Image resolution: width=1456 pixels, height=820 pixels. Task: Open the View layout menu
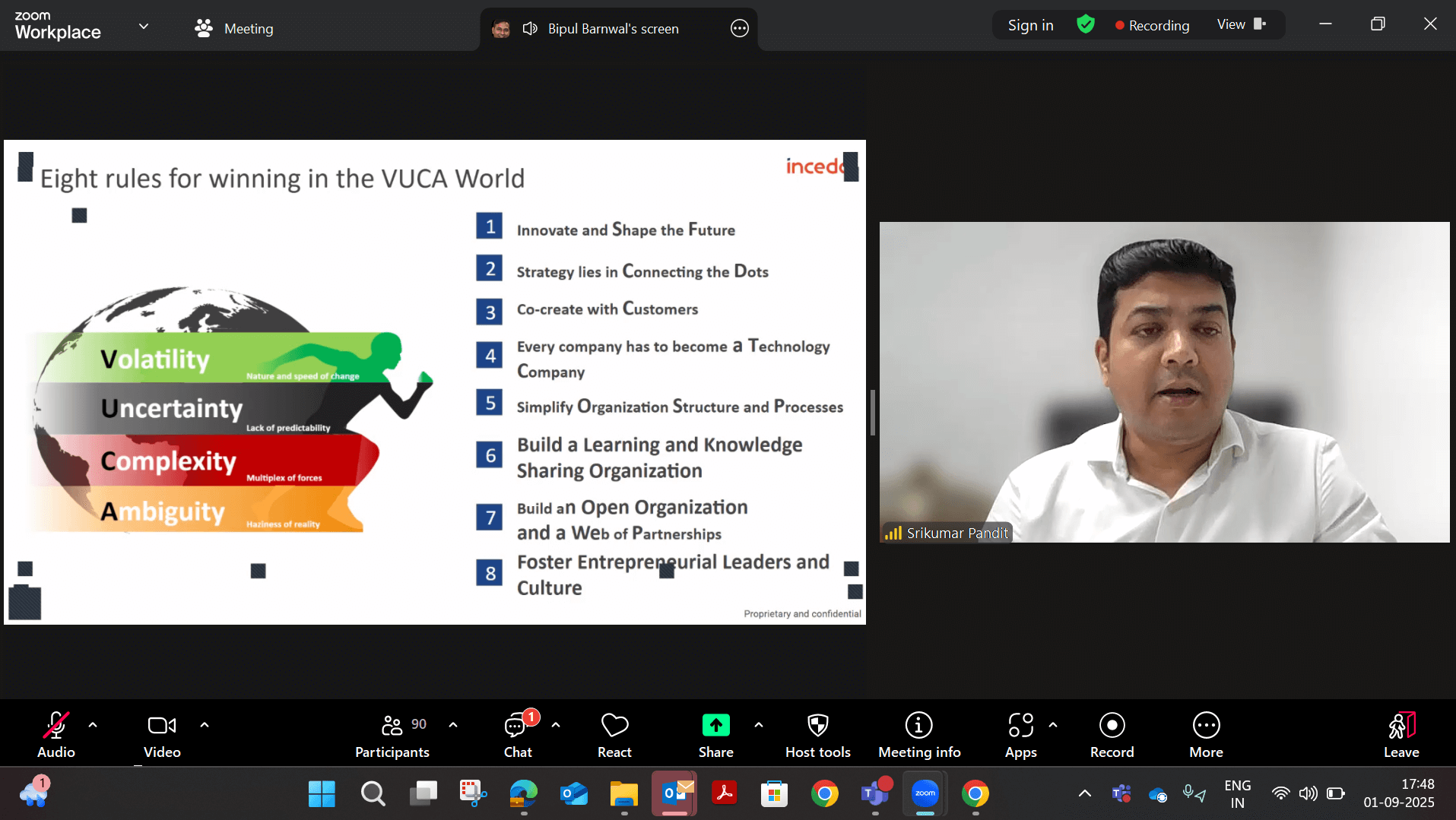pos(1241,24)
